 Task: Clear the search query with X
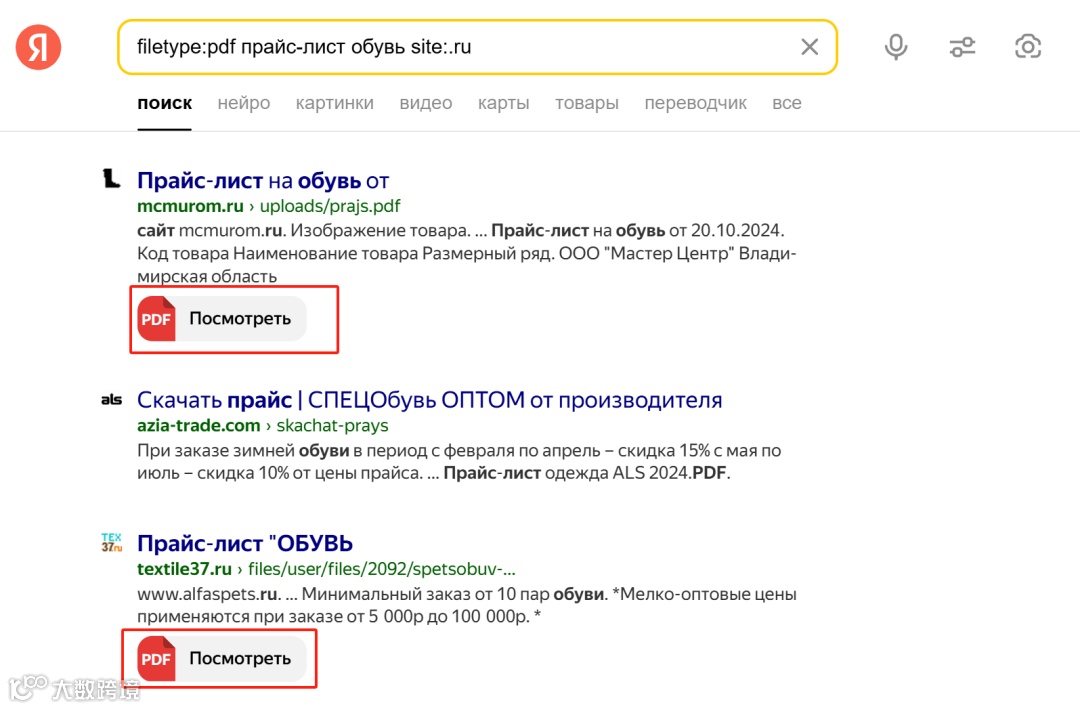(x=809, y=47)
